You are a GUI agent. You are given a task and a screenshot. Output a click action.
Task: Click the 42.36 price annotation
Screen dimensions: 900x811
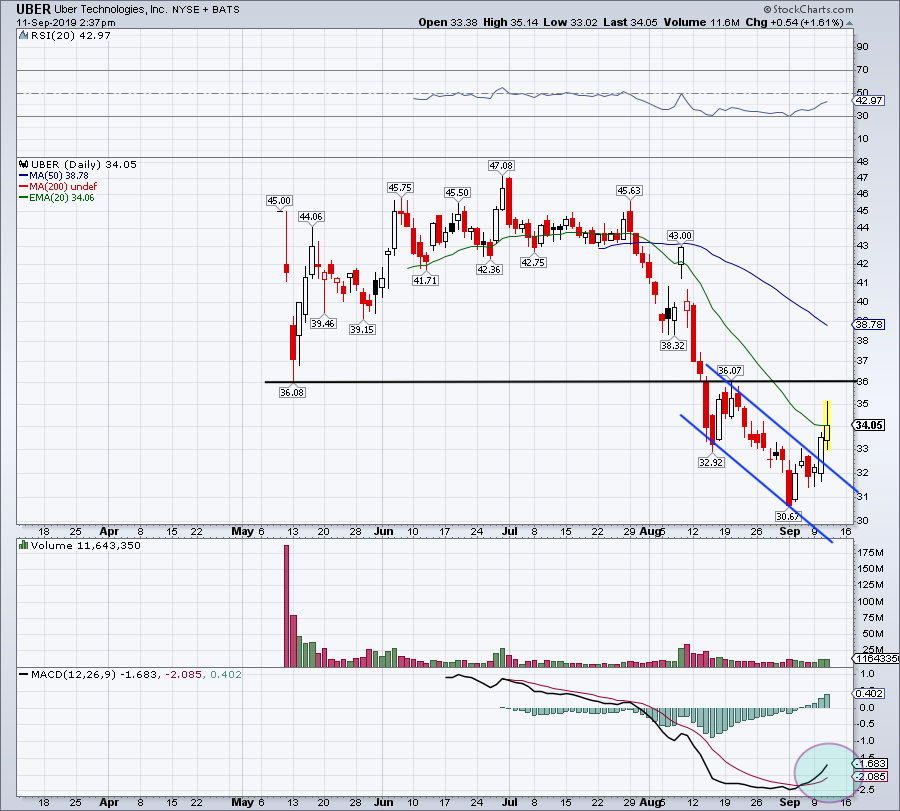489,269
